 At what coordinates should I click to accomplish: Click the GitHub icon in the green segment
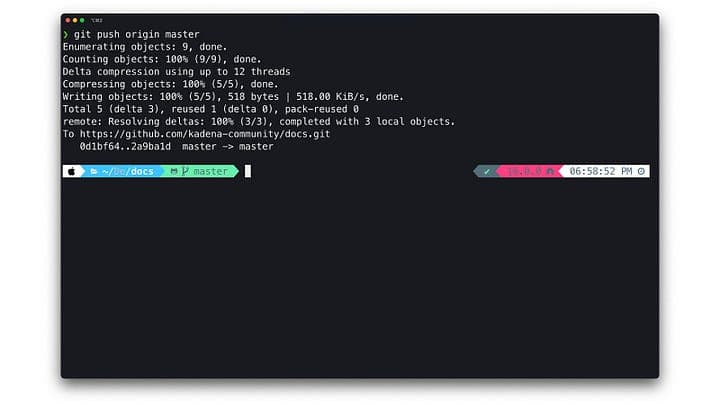click(174, 171)
